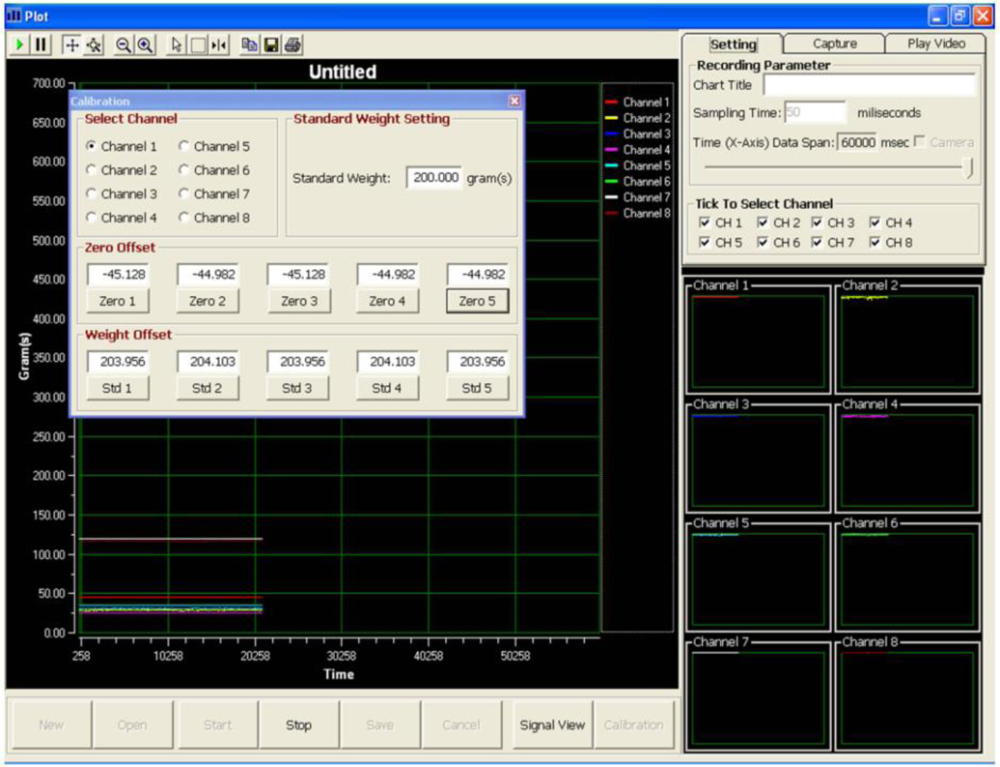Open the Play Video tab
The height and width of the screenshot is (767, 1000).
click(x=936, y=44)
